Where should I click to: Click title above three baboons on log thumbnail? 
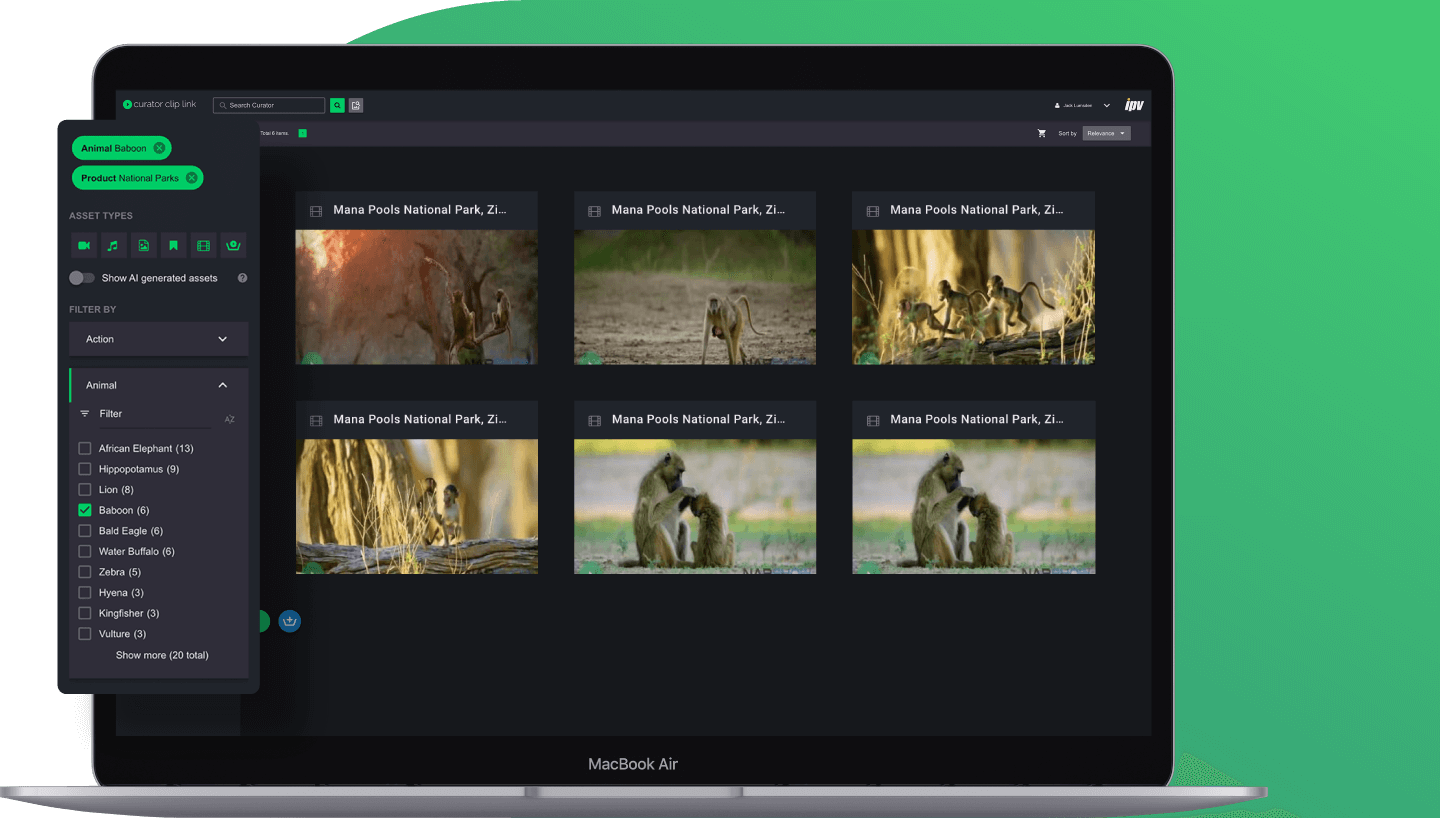pyautogui.click(x=976, y=210)
